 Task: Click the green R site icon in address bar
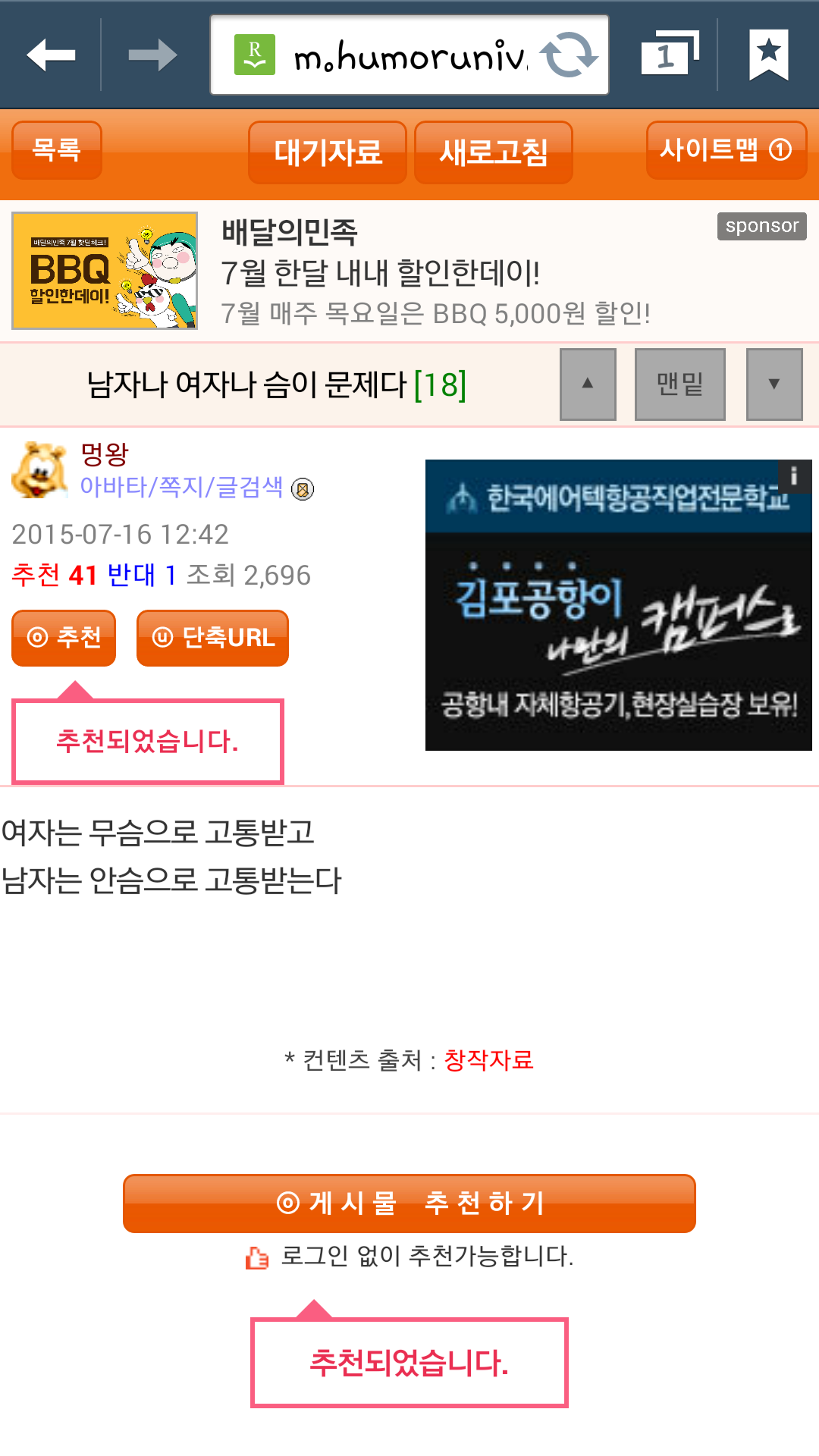[255, 55]
